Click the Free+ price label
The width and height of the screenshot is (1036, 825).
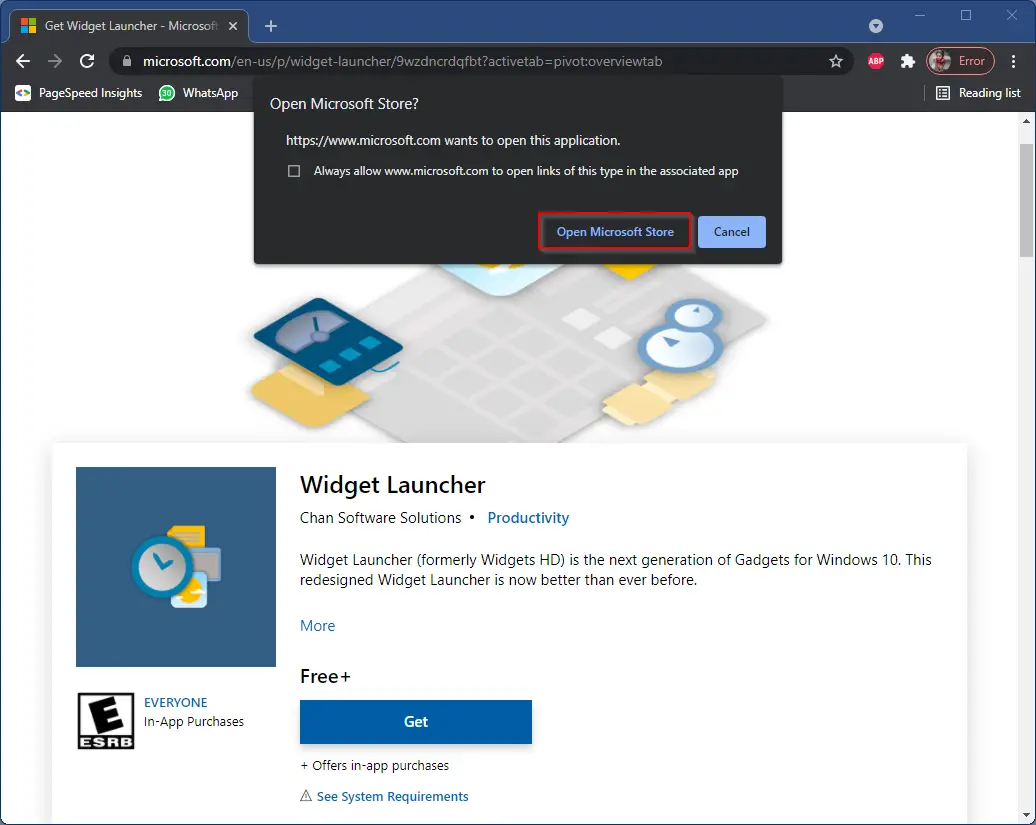(325, 676)
